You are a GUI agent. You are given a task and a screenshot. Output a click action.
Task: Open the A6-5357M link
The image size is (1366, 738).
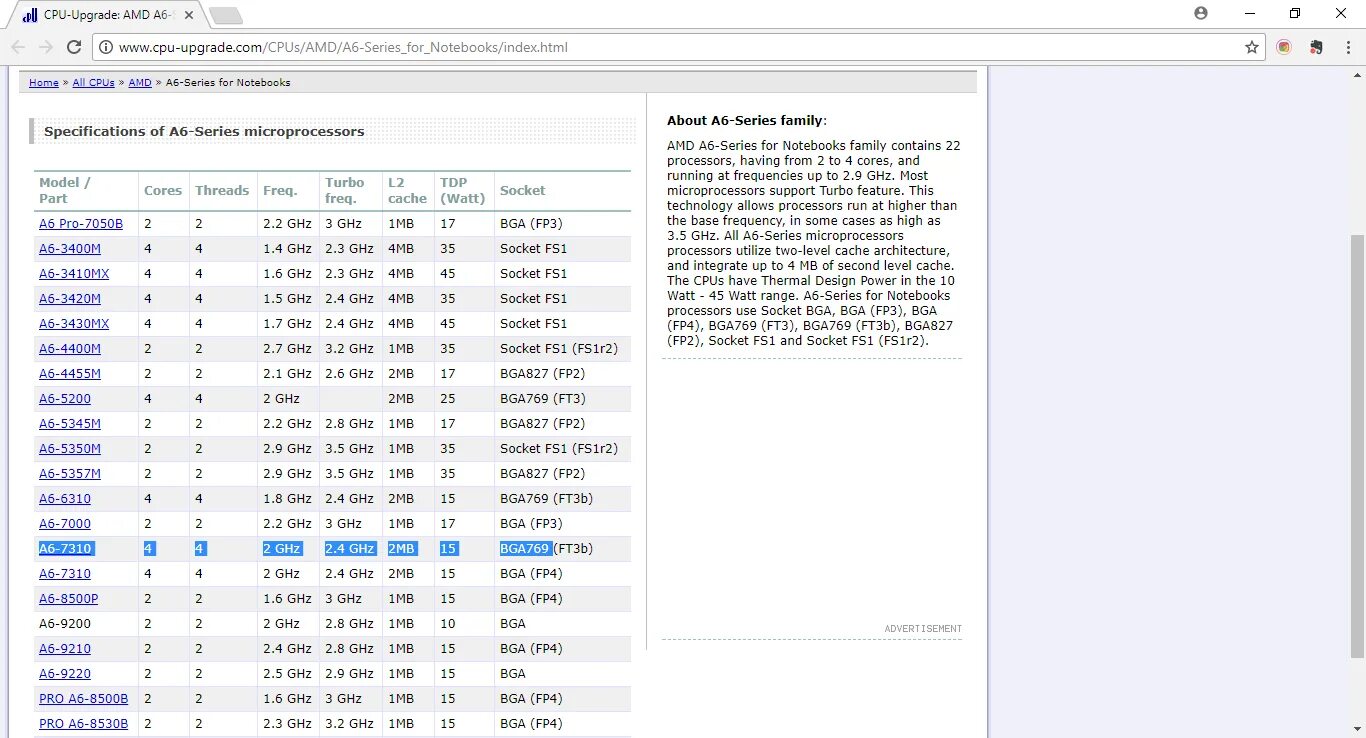[70, 473]
